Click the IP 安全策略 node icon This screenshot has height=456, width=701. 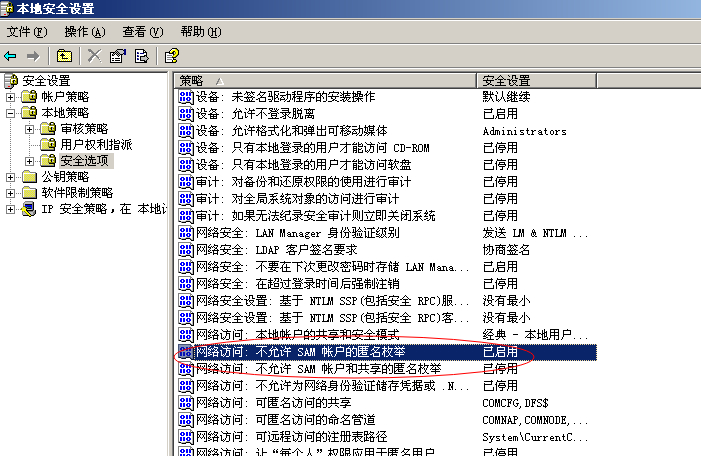click(29, 209)
